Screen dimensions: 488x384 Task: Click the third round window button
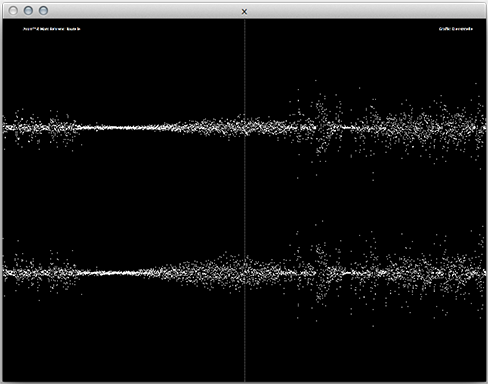[x=43, y=11]
